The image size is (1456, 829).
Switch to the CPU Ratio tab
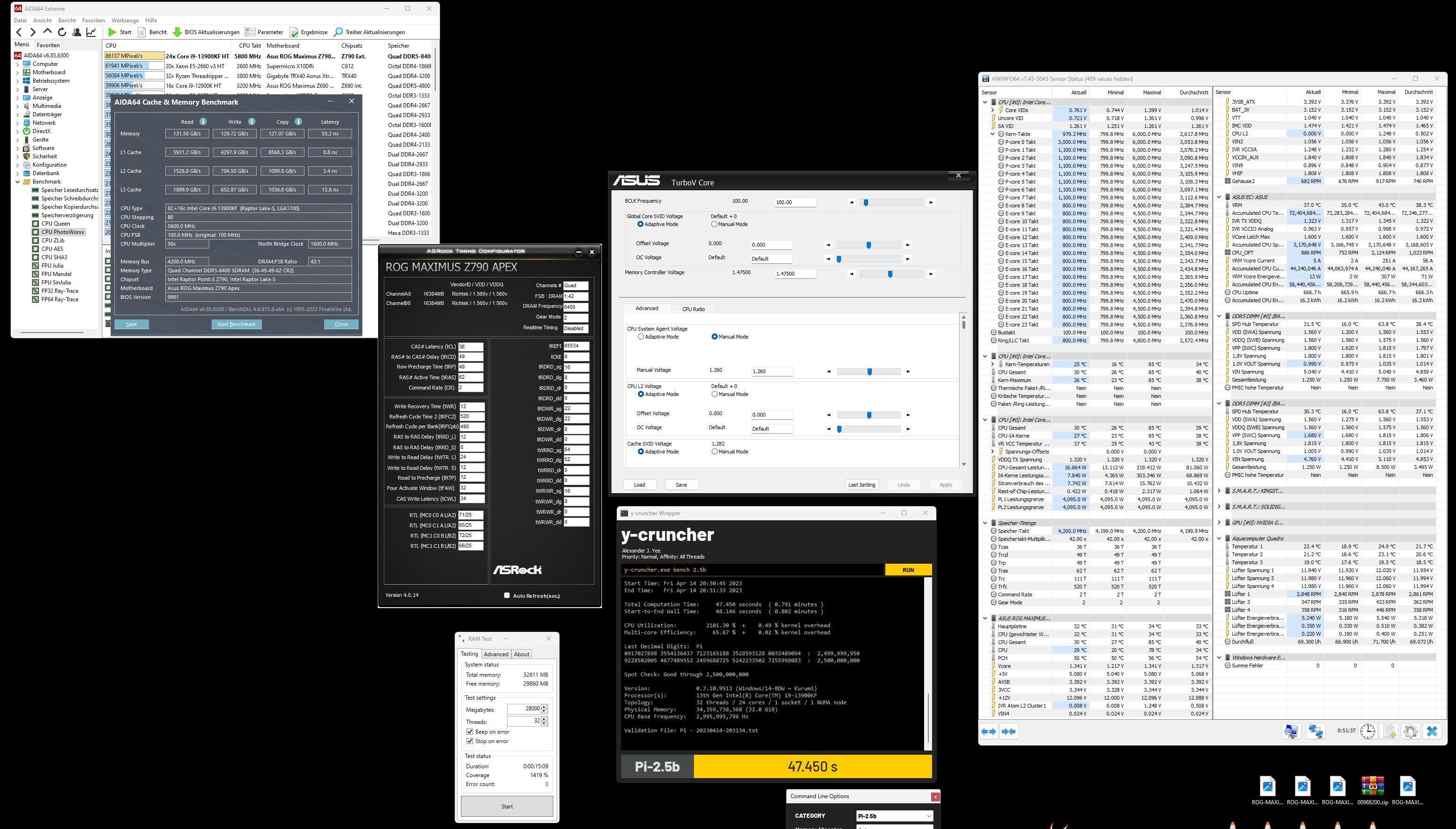[693, 309]
